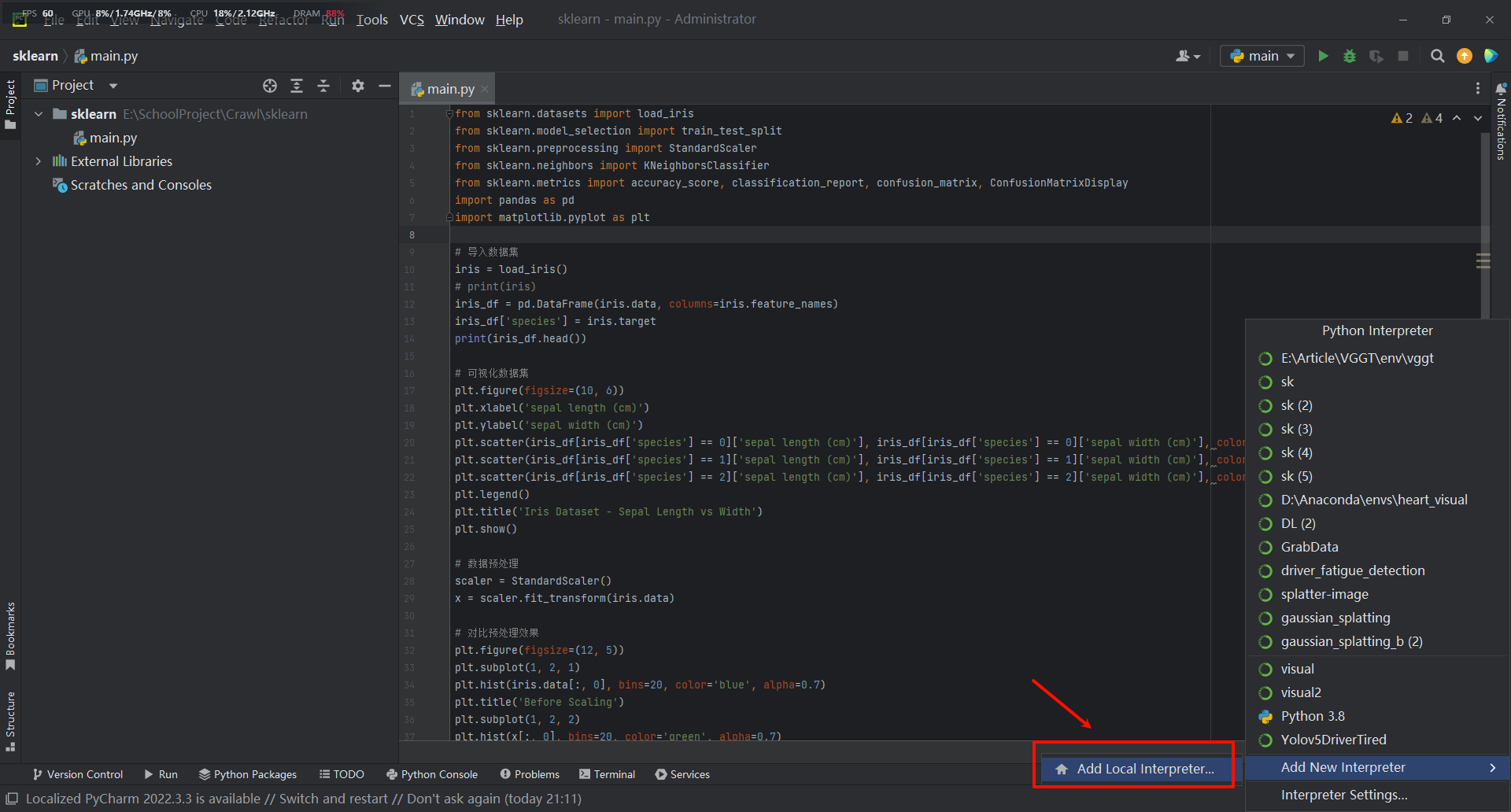Viewport: 1511px width, 812px height.
Task: Open the Help menu
Action: (x=509, y=20)
